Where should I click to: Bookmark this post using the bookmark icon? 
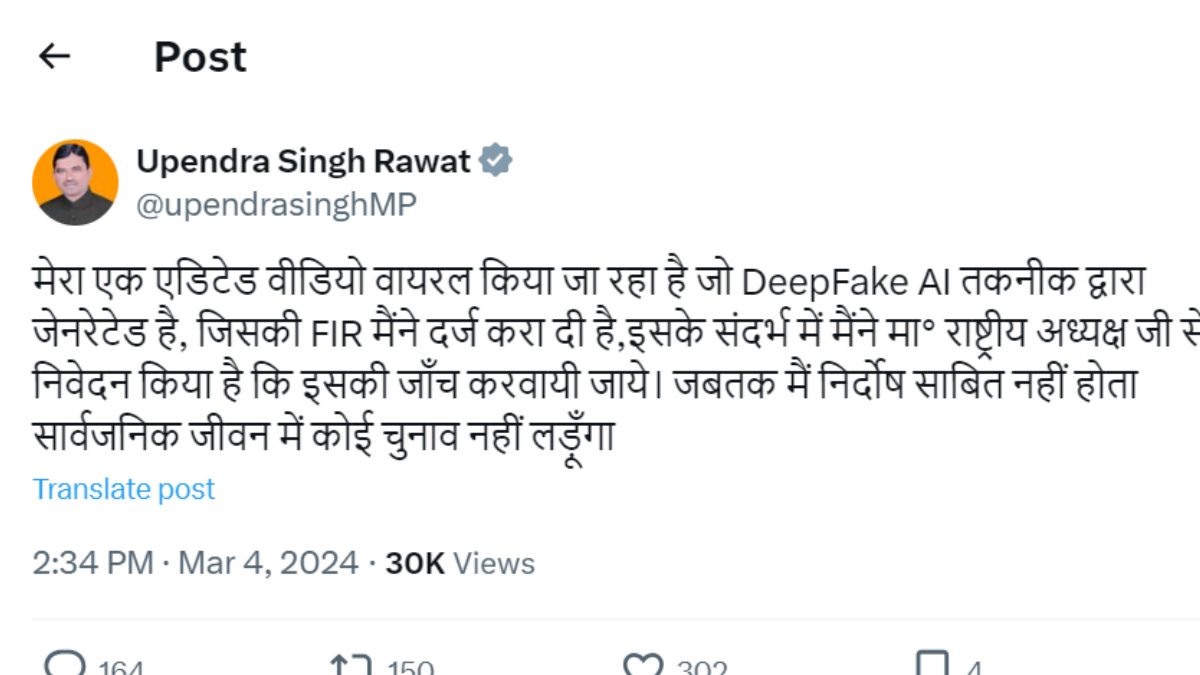click(x=932, y=665)
